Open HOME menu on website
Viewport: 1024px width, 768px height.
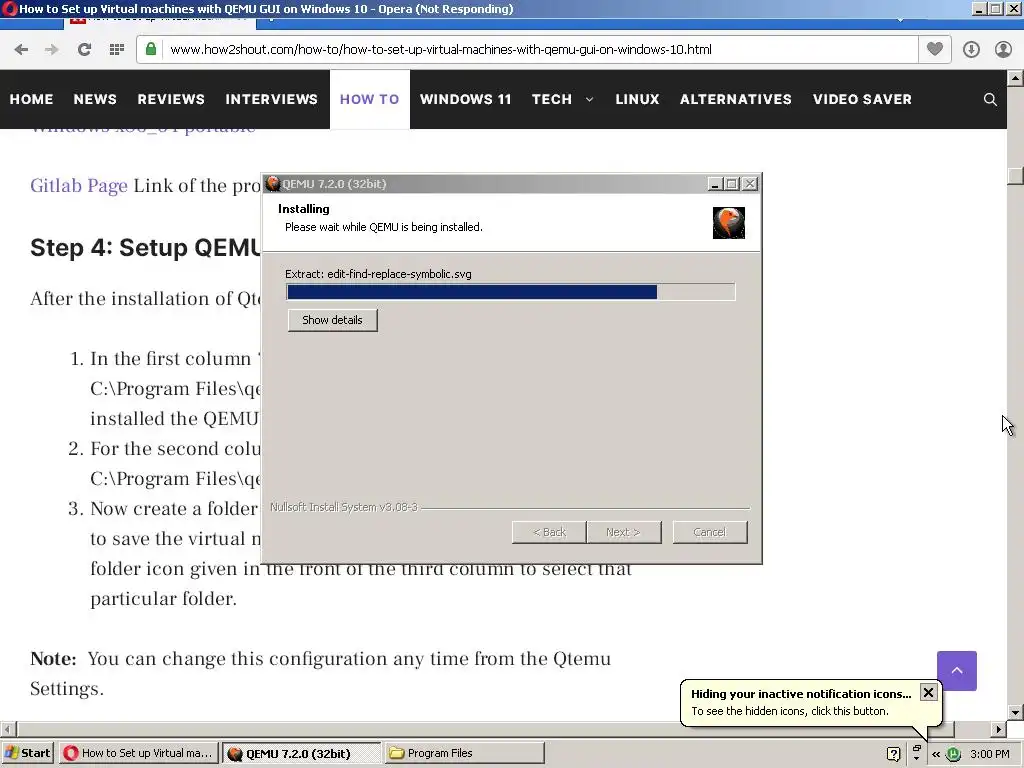coord(31,99)
